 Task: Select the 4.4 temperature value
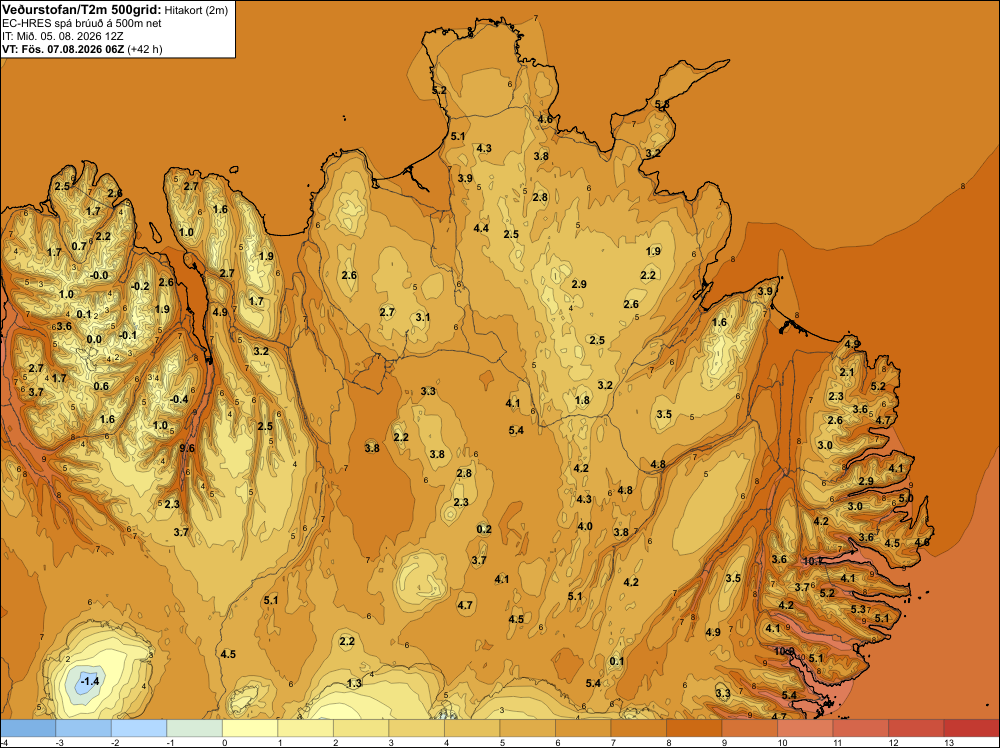481,228
